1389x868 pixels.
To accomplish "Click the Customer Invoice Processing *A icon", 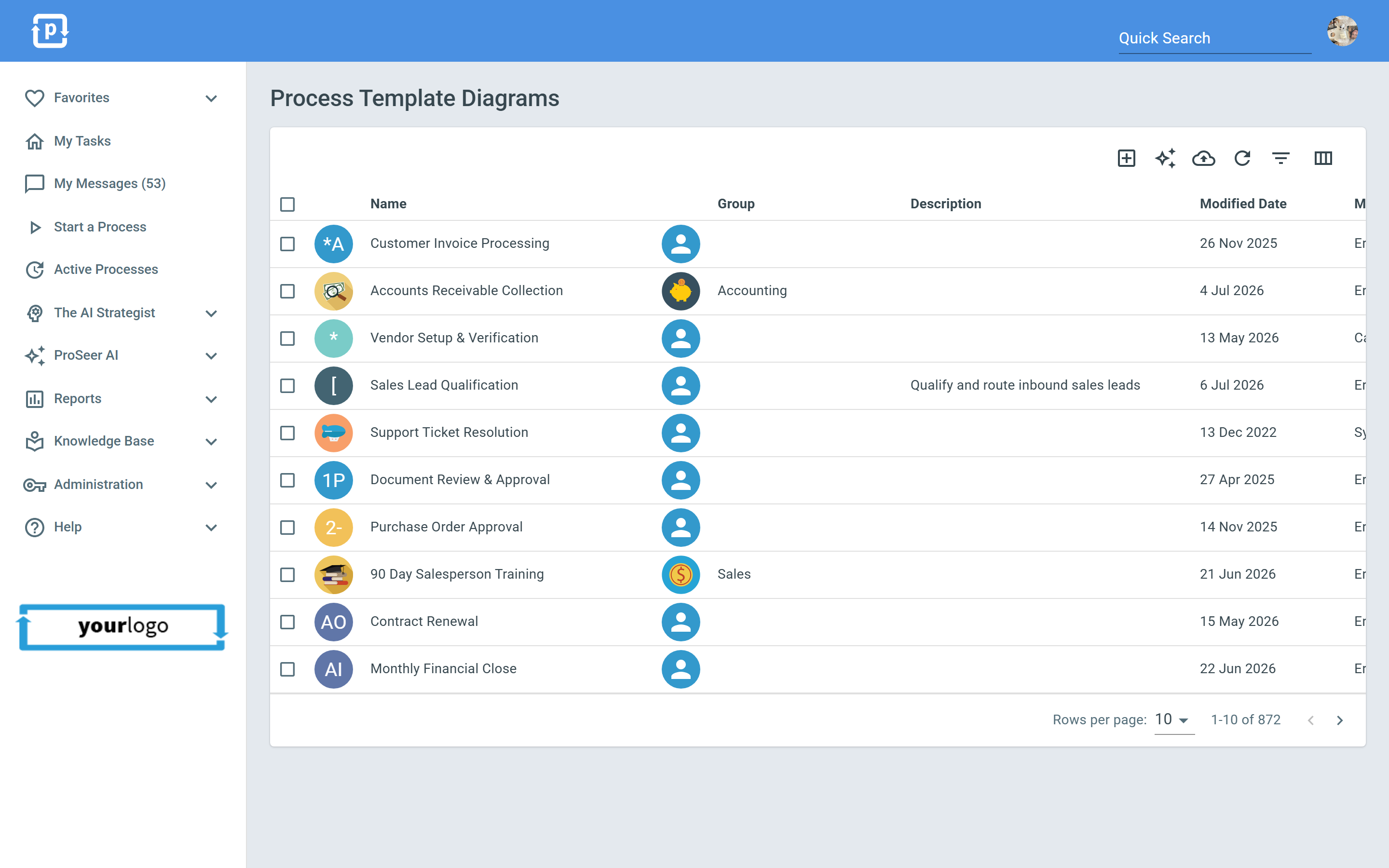I will (x=333, y=244).
